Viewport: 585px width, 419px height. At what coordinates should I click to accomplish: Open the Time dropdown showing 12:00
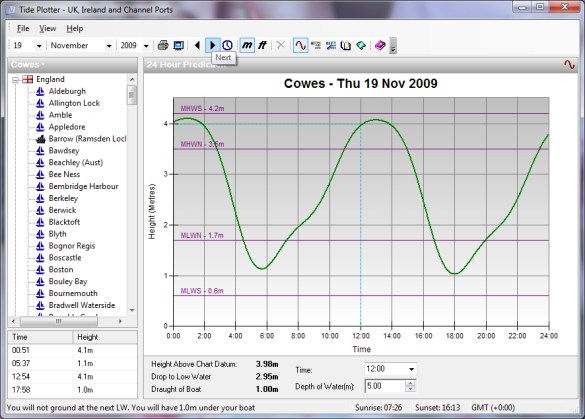coord(412,369)
